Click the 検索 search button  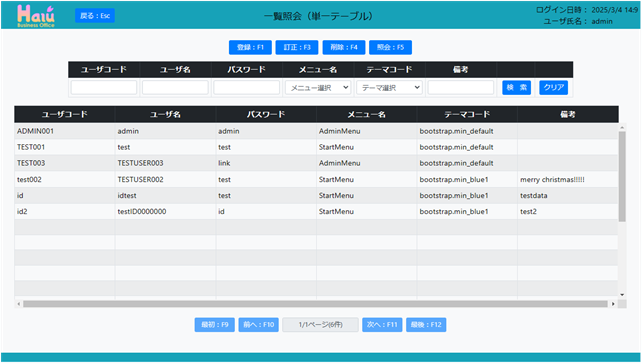[x=517, y=87]
